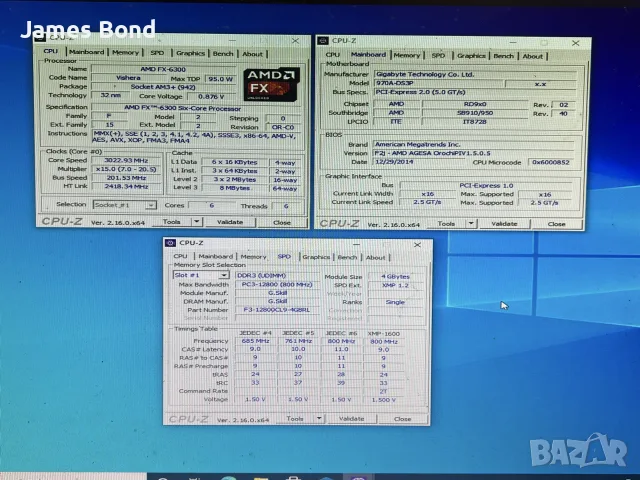The width and height of the screenshot is (640, 480).
Task: Click Validate button in the CPU window
Action: point(230,222)
